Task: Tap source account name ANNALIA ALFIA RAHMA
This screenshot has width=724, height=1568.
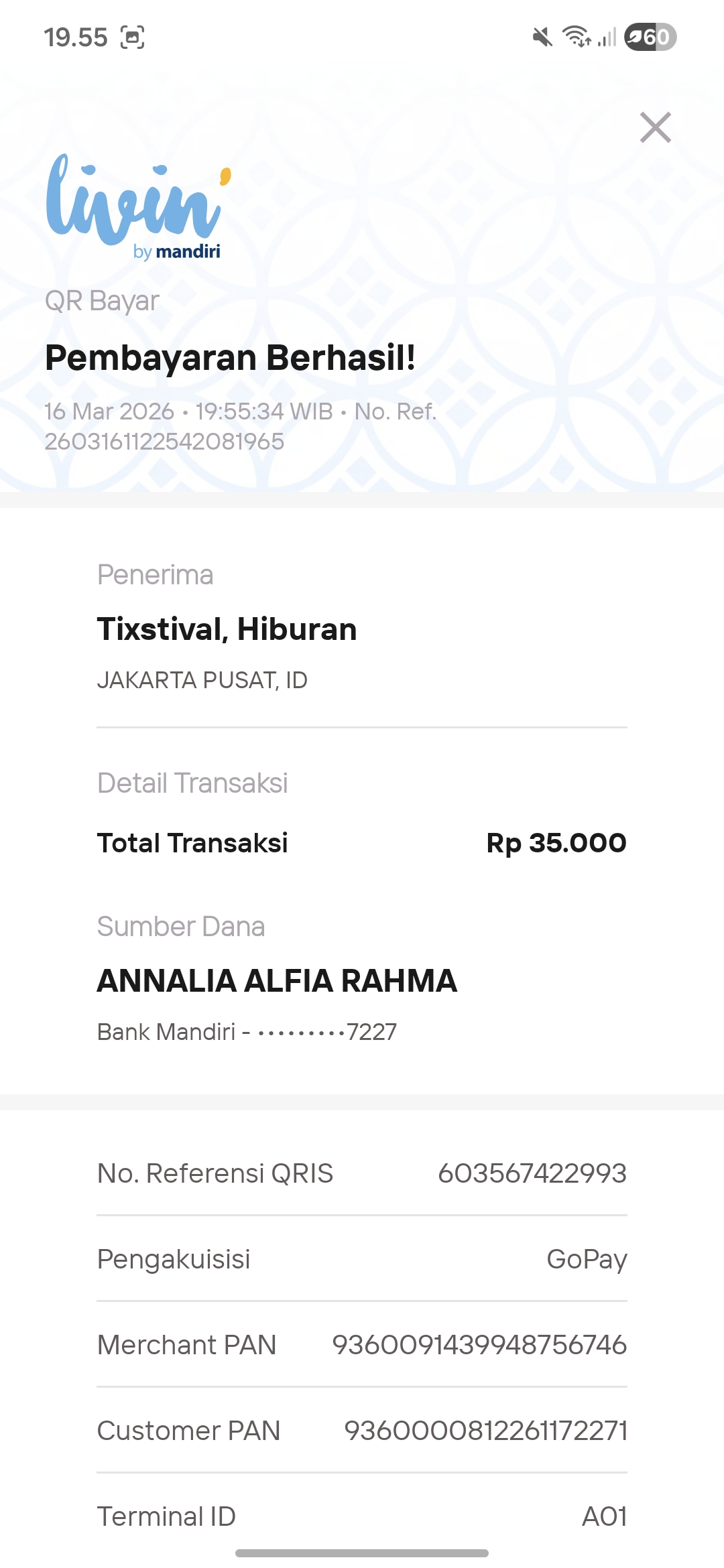Action: tap(277, 981)
